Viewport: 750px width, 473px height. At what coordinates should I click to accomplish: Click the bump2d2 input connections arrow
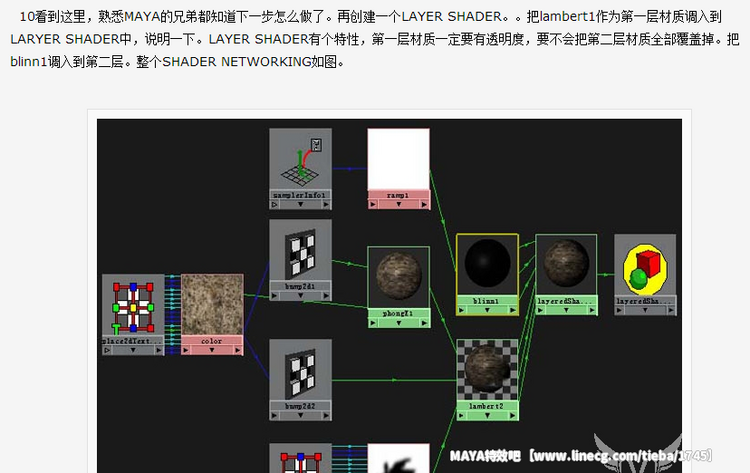(x=275, y=416)
